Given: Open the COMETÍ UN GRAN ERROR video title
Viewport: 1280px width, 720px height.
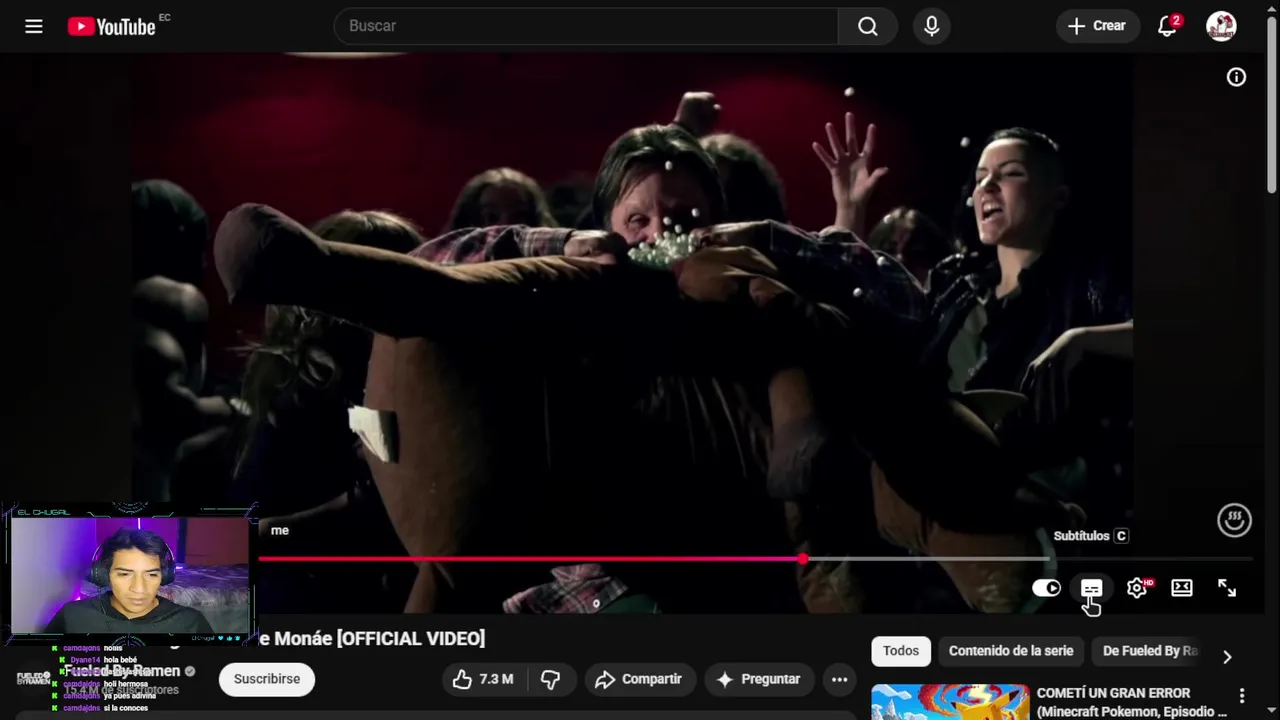Looking at the screenshot, I should coord(1130,702).
